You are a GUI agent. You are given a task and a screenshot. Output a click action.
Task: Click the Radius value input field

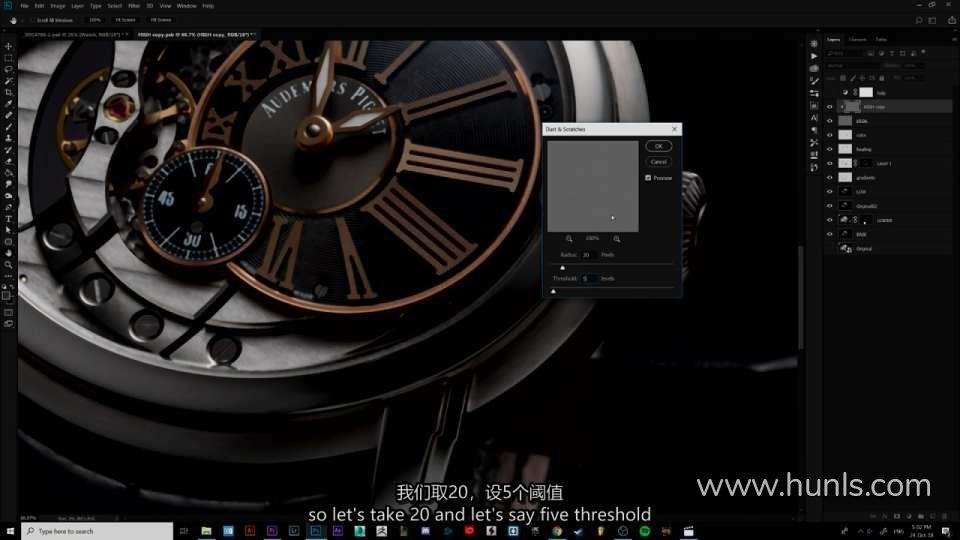[x=589, y=255]
